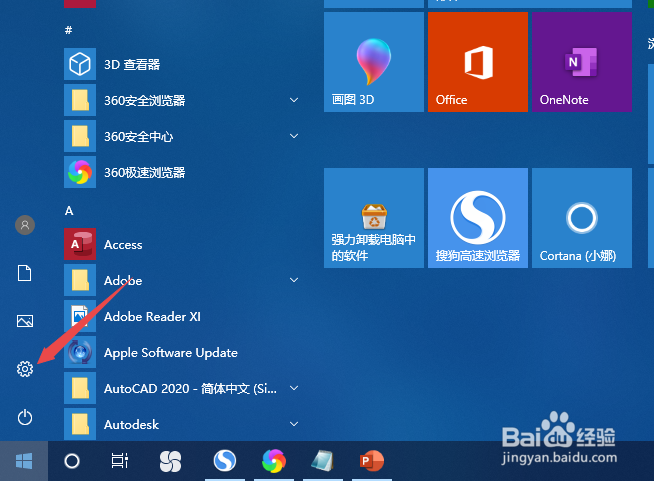Click the Access label text
This screenshot has width=654, height=481.
[123, 245]
